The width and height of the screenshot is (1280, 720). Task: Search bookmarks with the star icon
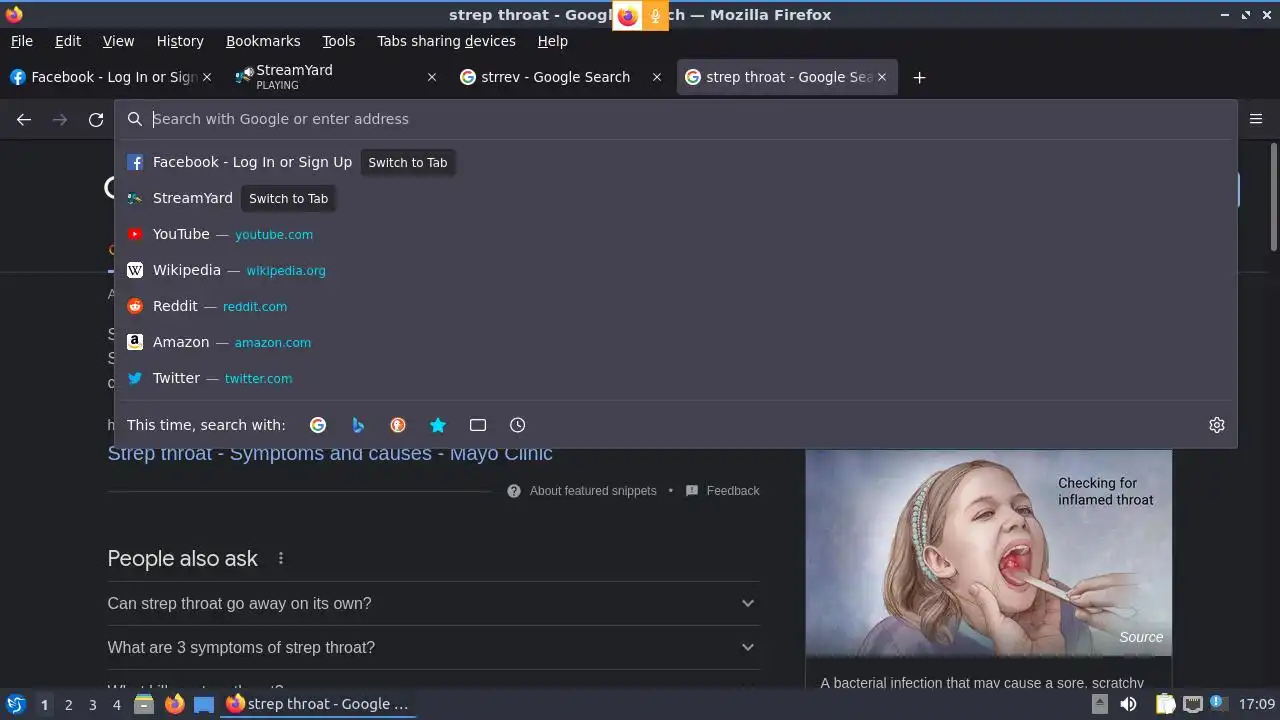pyautogui.click(x=438, y=425)
